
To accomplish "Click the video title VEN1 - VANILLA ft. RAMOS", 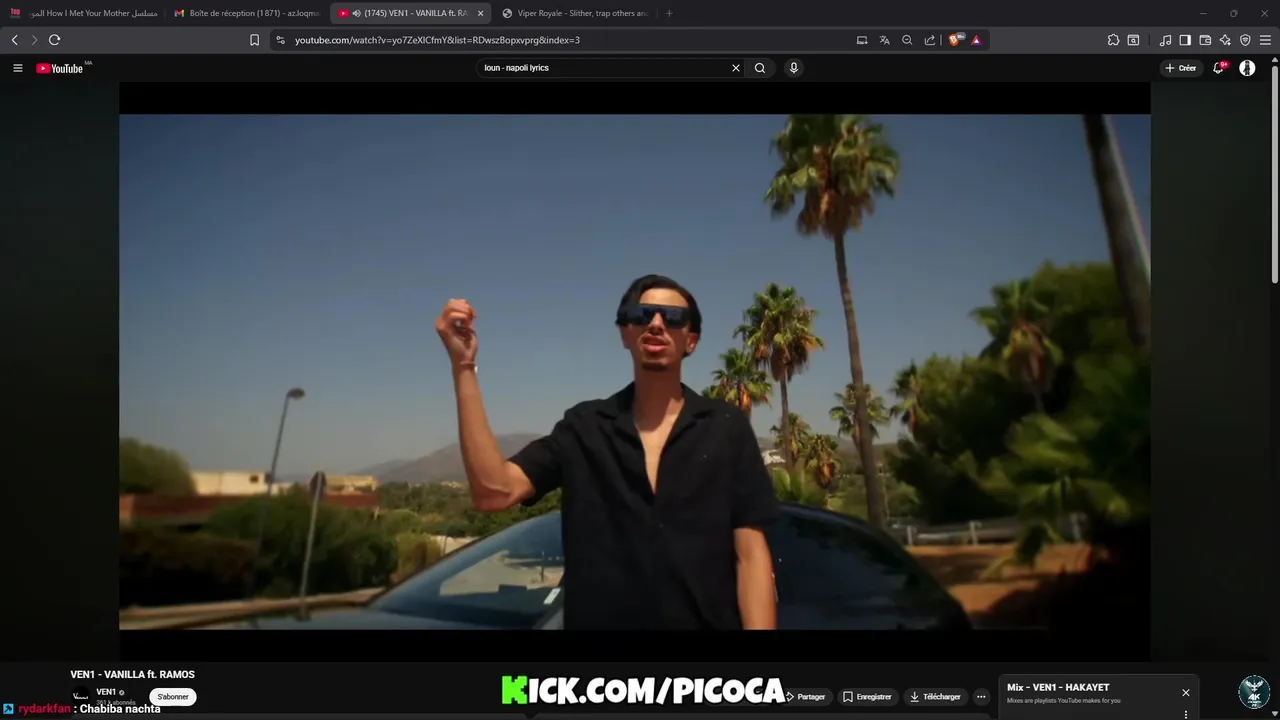I will 133,675.
